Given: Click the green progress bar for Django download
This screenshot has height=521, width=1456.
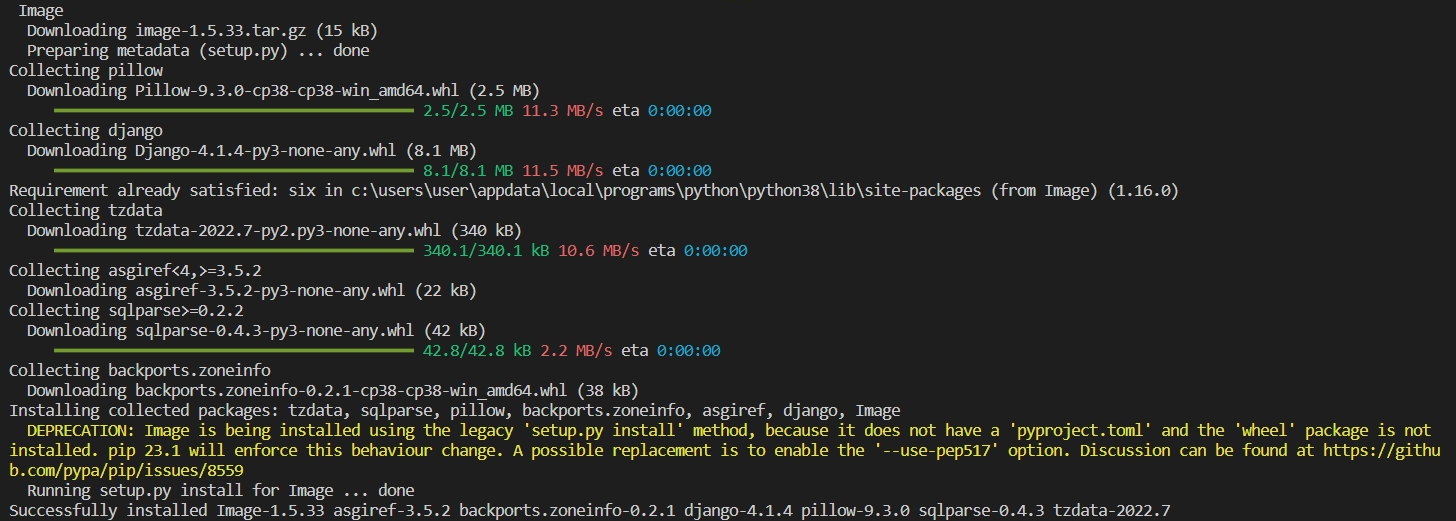Looking at the screenshot, I should pyautogui.click(x=233, y=170).
